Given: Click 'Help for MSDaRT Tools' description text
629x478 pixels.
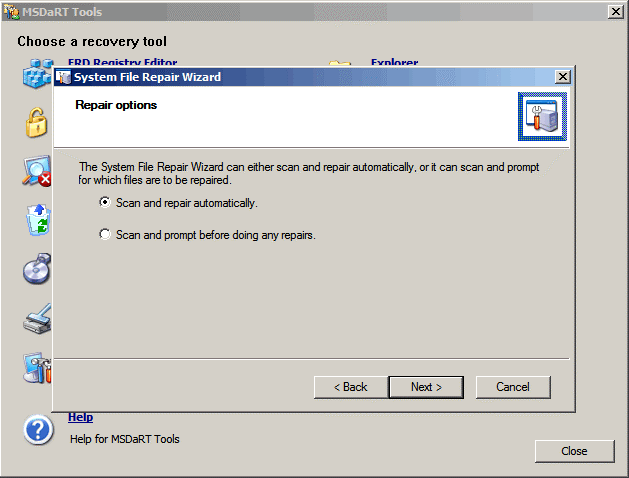Looking at the screenshot, I should point(125,439).
